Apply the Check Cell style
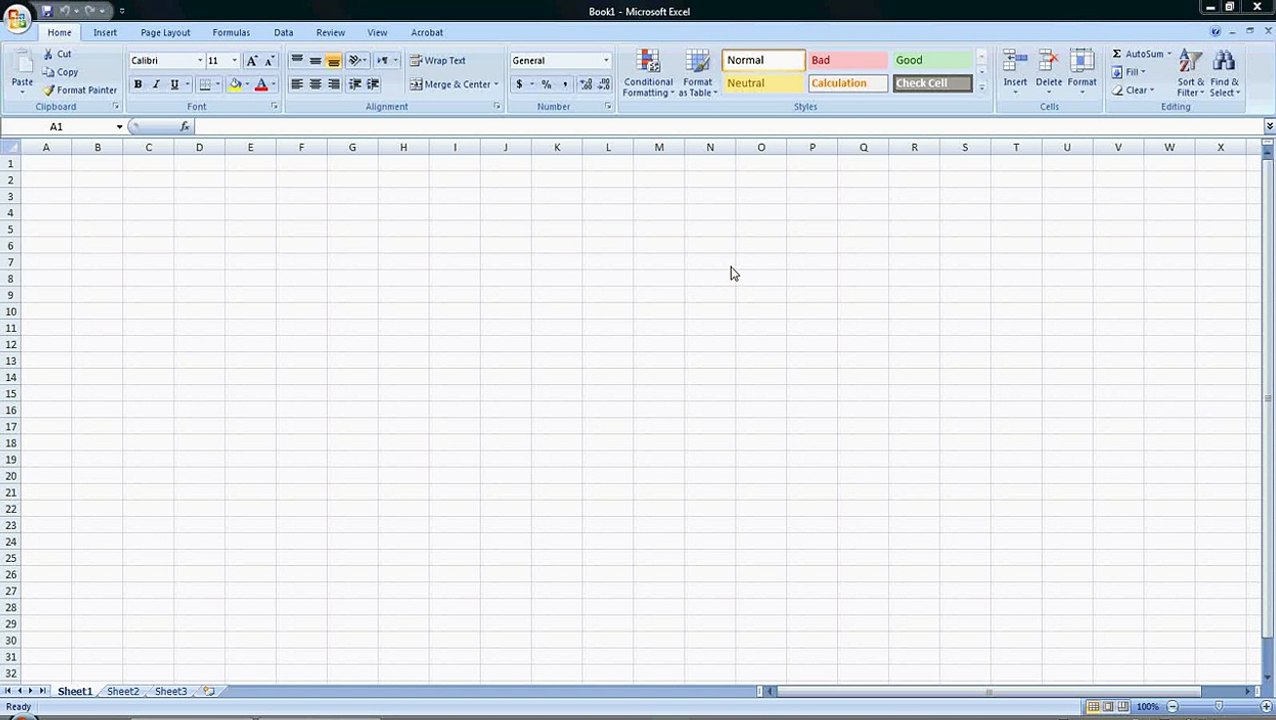 (932, 83)
